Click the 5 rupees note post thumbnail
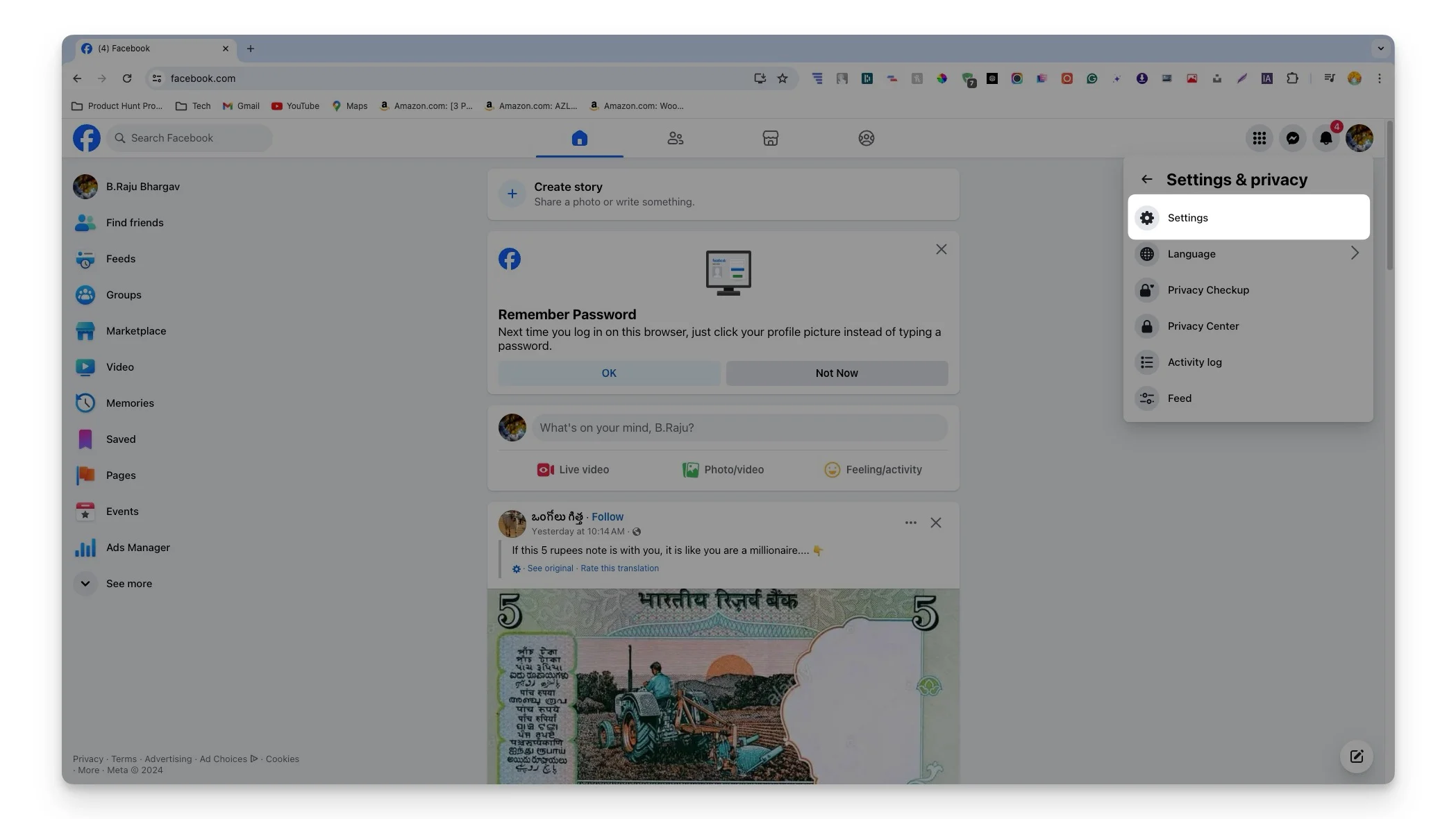The image size is (1456, 819). coord(723,685)
